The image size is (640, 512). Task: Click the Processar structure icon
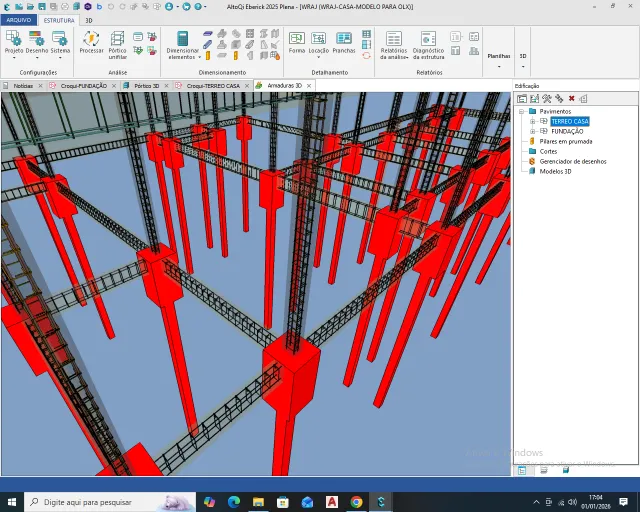point(91,39)
